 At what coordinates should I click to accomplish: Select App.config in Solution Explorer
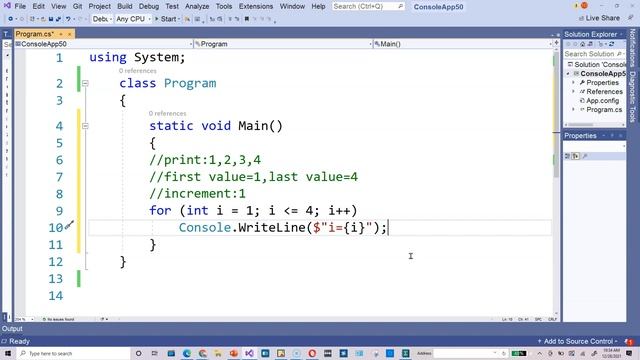602,101
